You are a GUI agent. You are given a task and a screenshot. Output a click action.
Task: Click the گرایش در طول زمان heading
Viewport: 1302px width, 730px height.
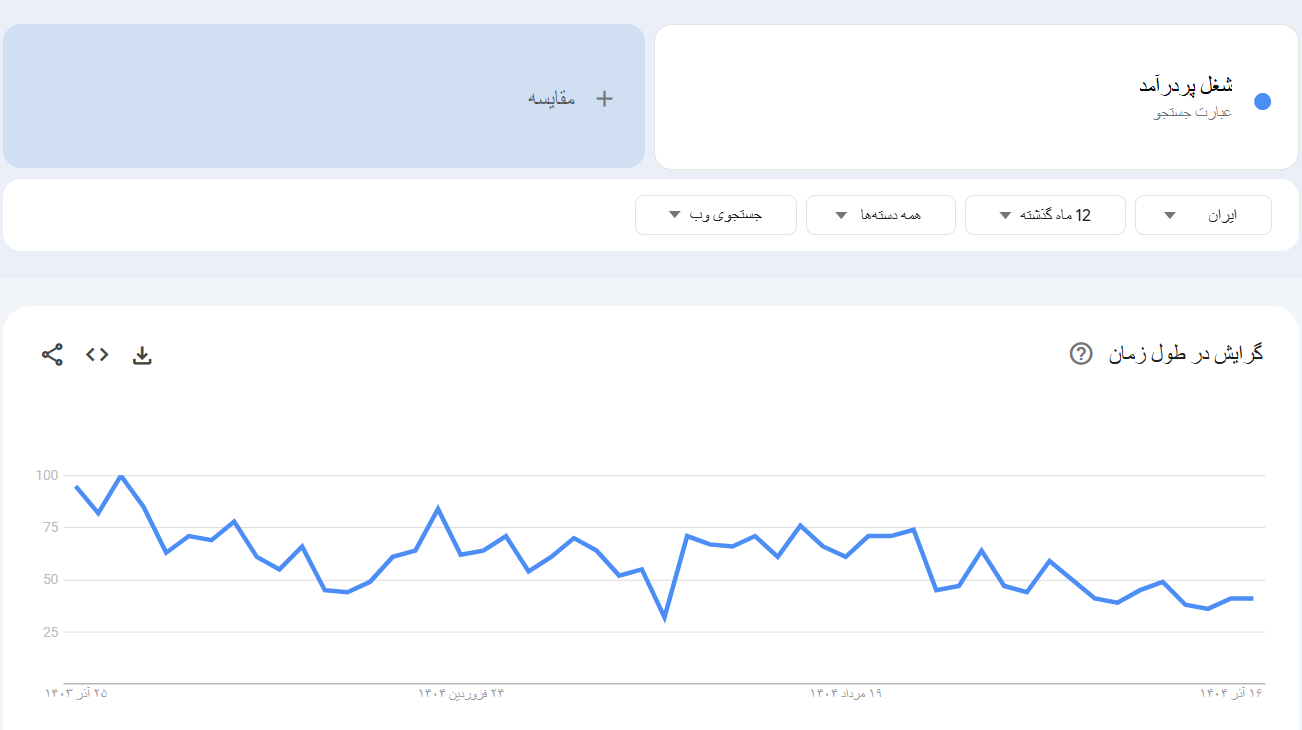[1186, 354]
